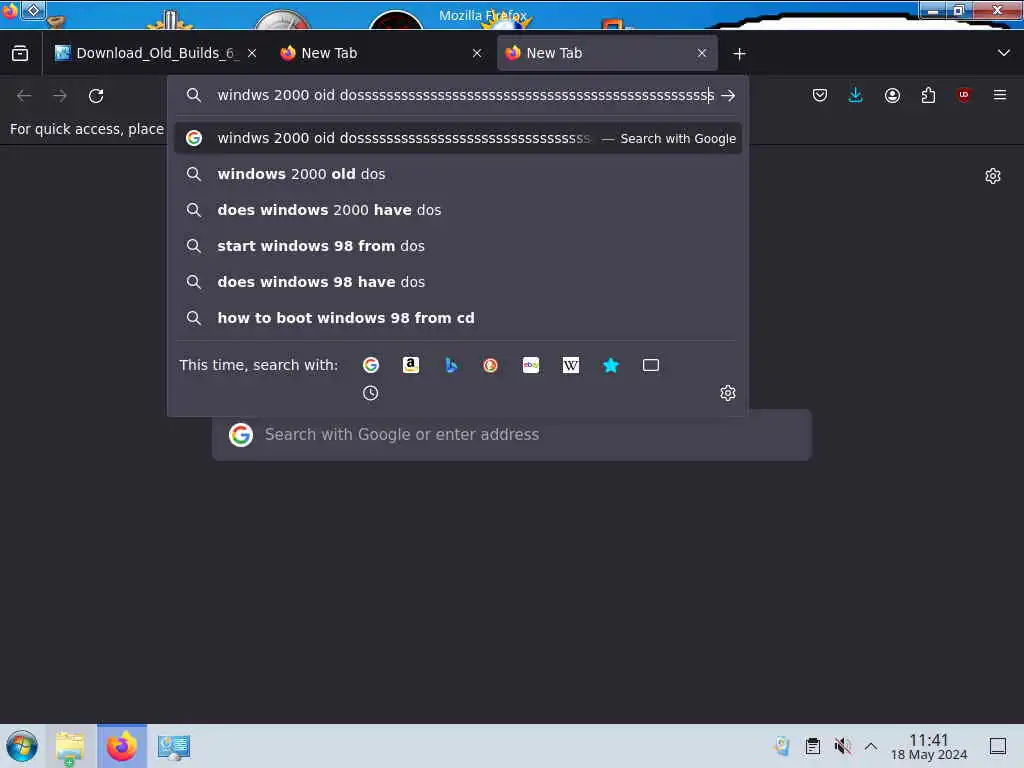This screenshot has height=768, width=1024.
Task: Close the middle New Tab
Action: 477,53
